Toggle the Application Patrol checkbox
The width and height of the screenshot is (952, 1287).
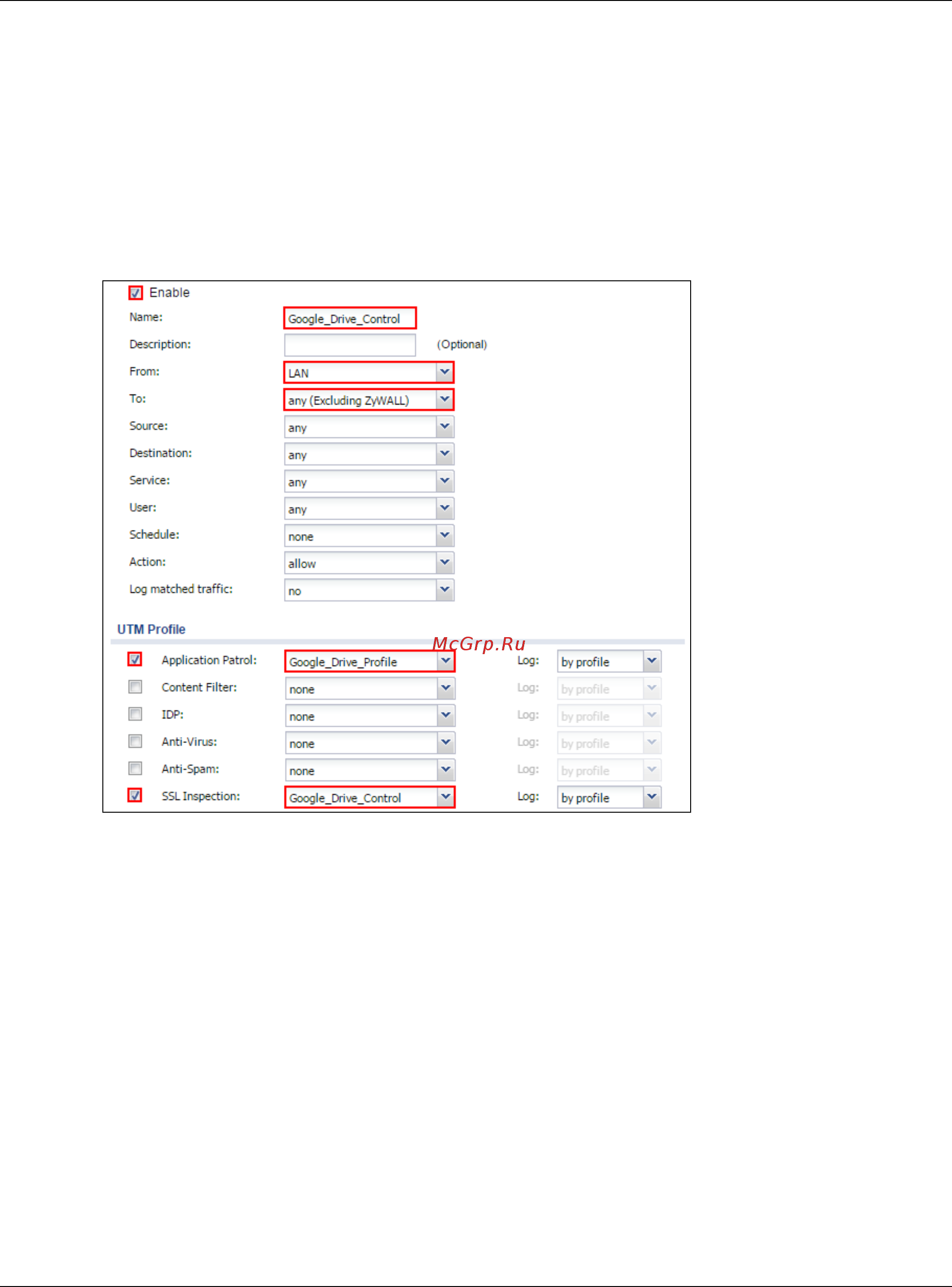point(135,659)
